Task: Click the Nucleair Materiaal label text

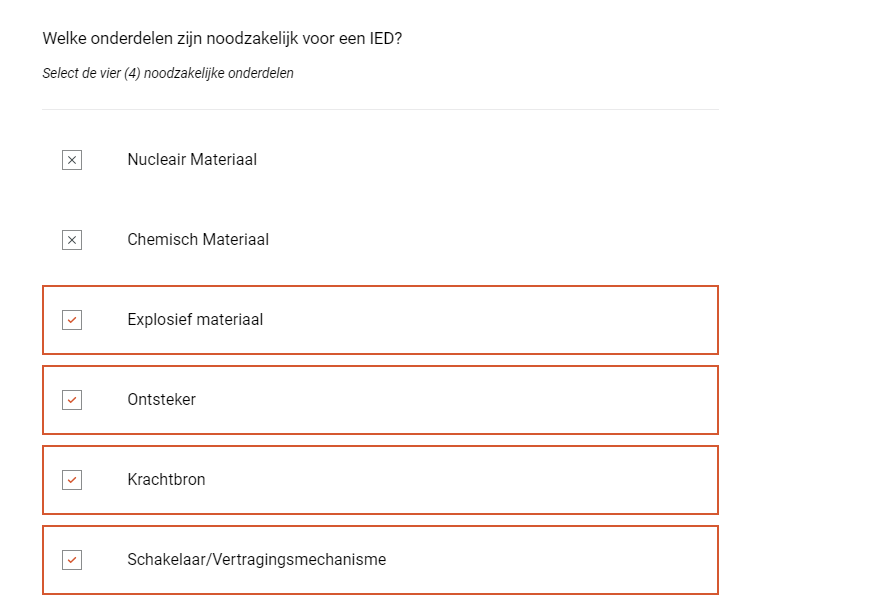Action: point(192,160)
